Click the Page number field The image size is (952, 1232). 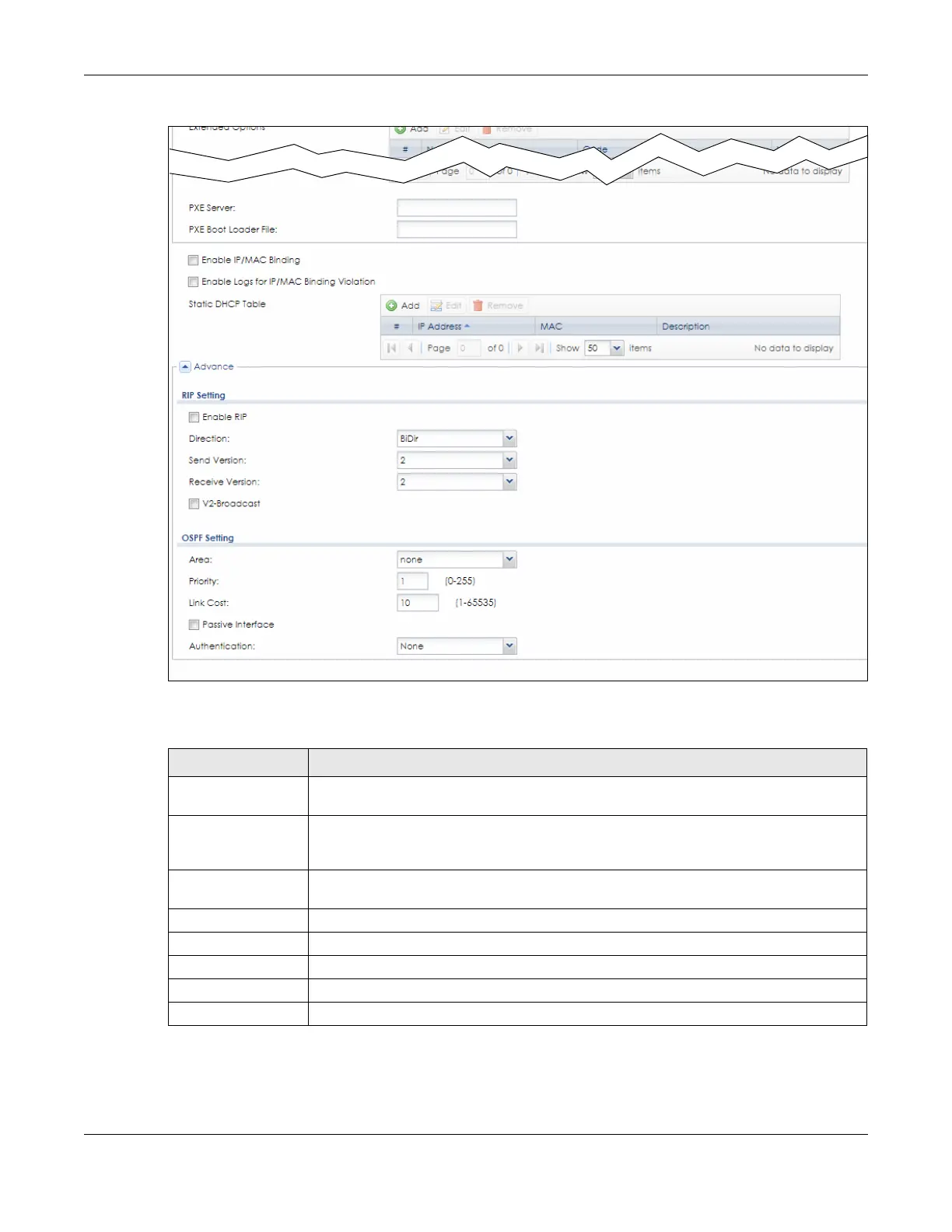point(469,348)
